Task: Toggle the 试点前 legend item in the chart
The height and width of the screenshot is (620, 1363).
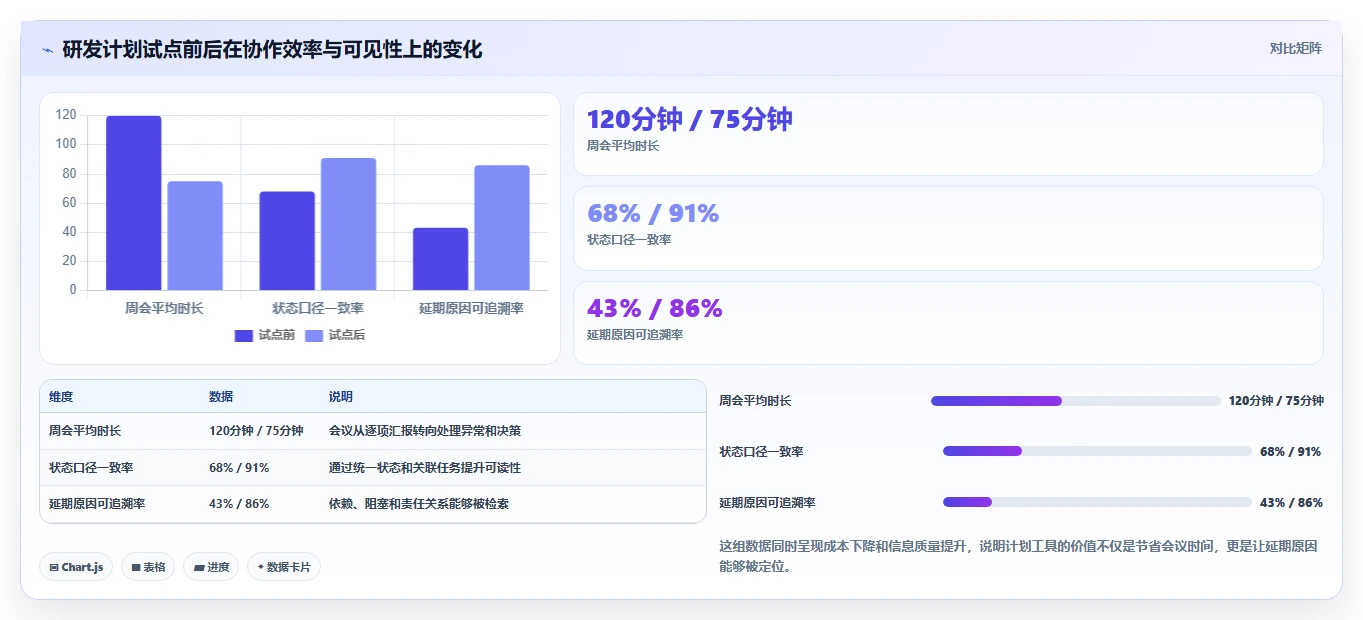Action: [x=265, y=335]
